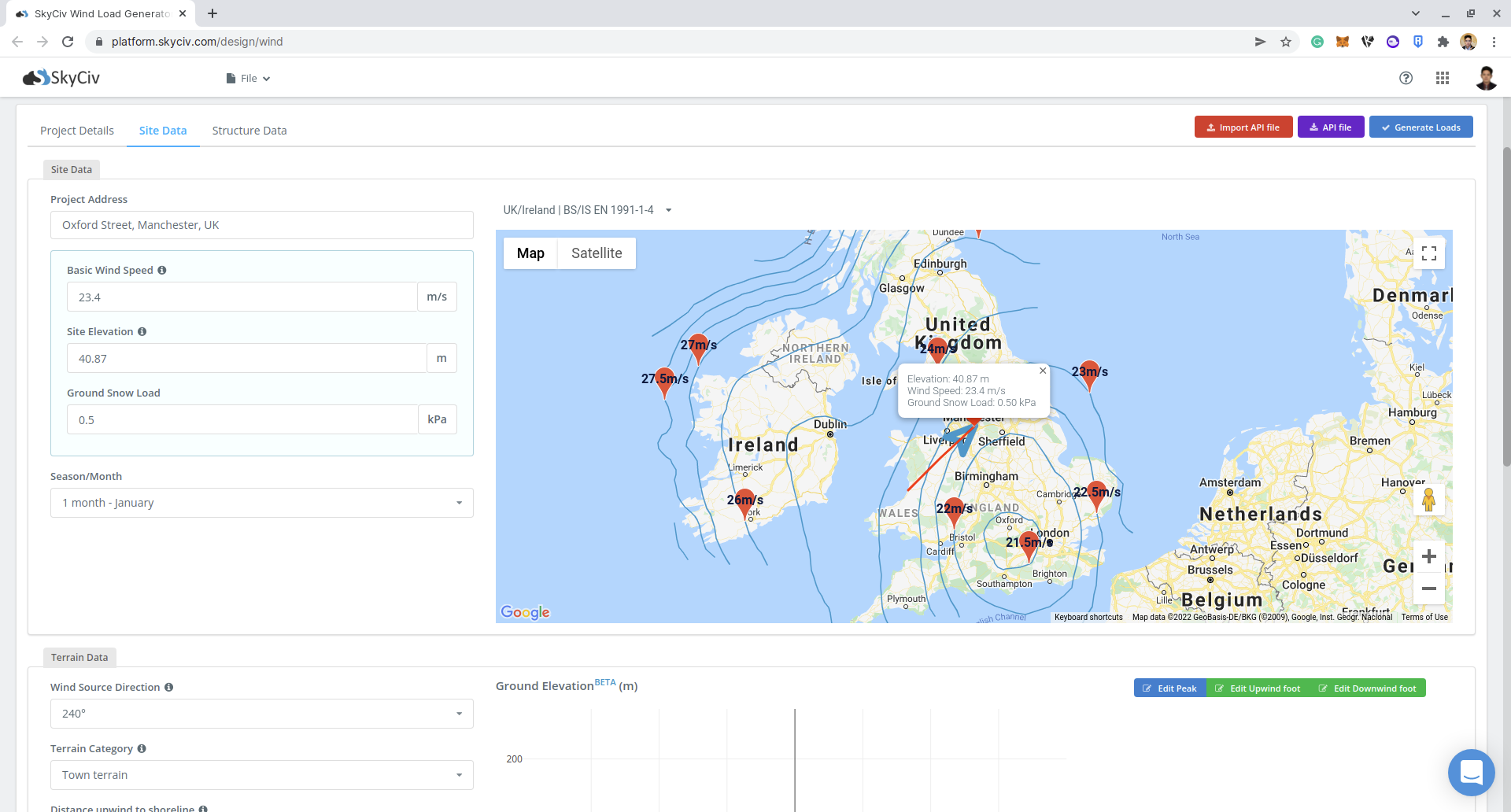Close the elevation info popup on map
Screen dimensions: 1511x812
[1043, 371]
